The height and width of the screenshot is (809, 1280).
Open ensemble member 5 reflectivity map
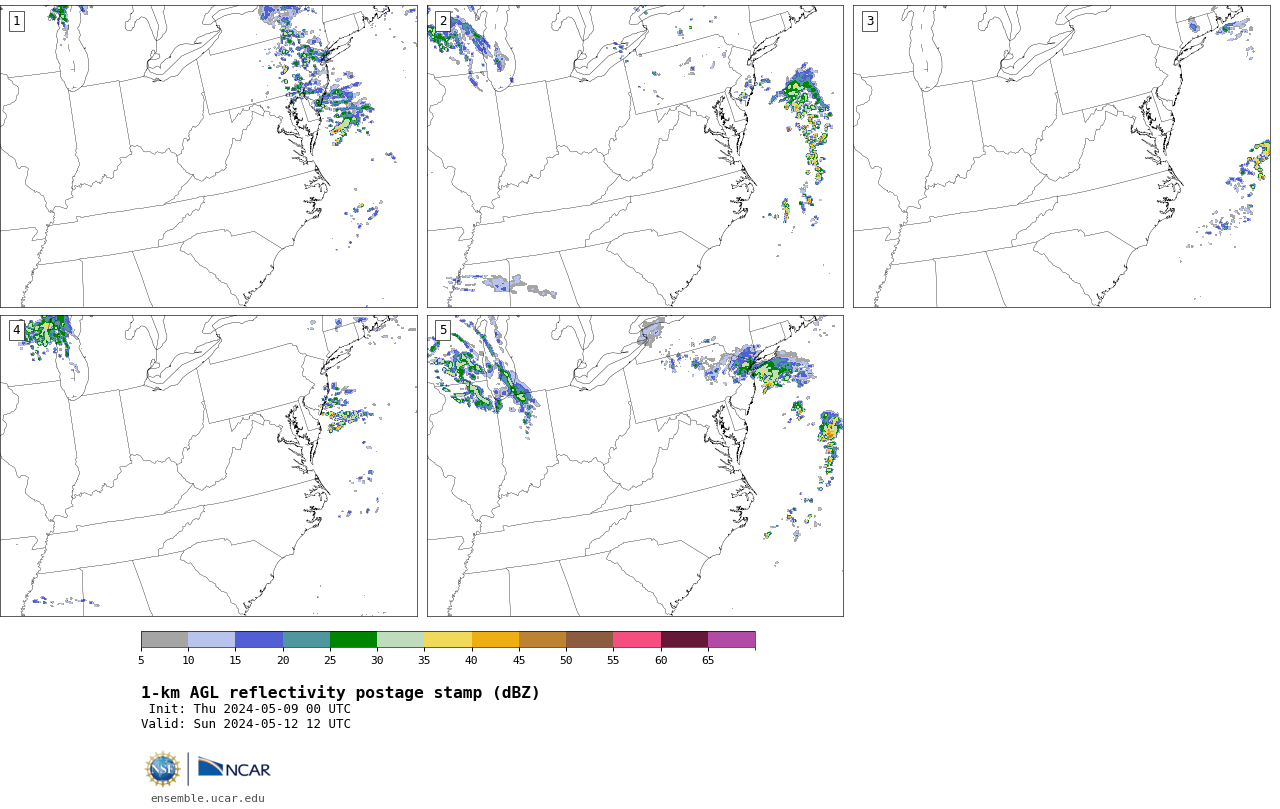(635, 466)
